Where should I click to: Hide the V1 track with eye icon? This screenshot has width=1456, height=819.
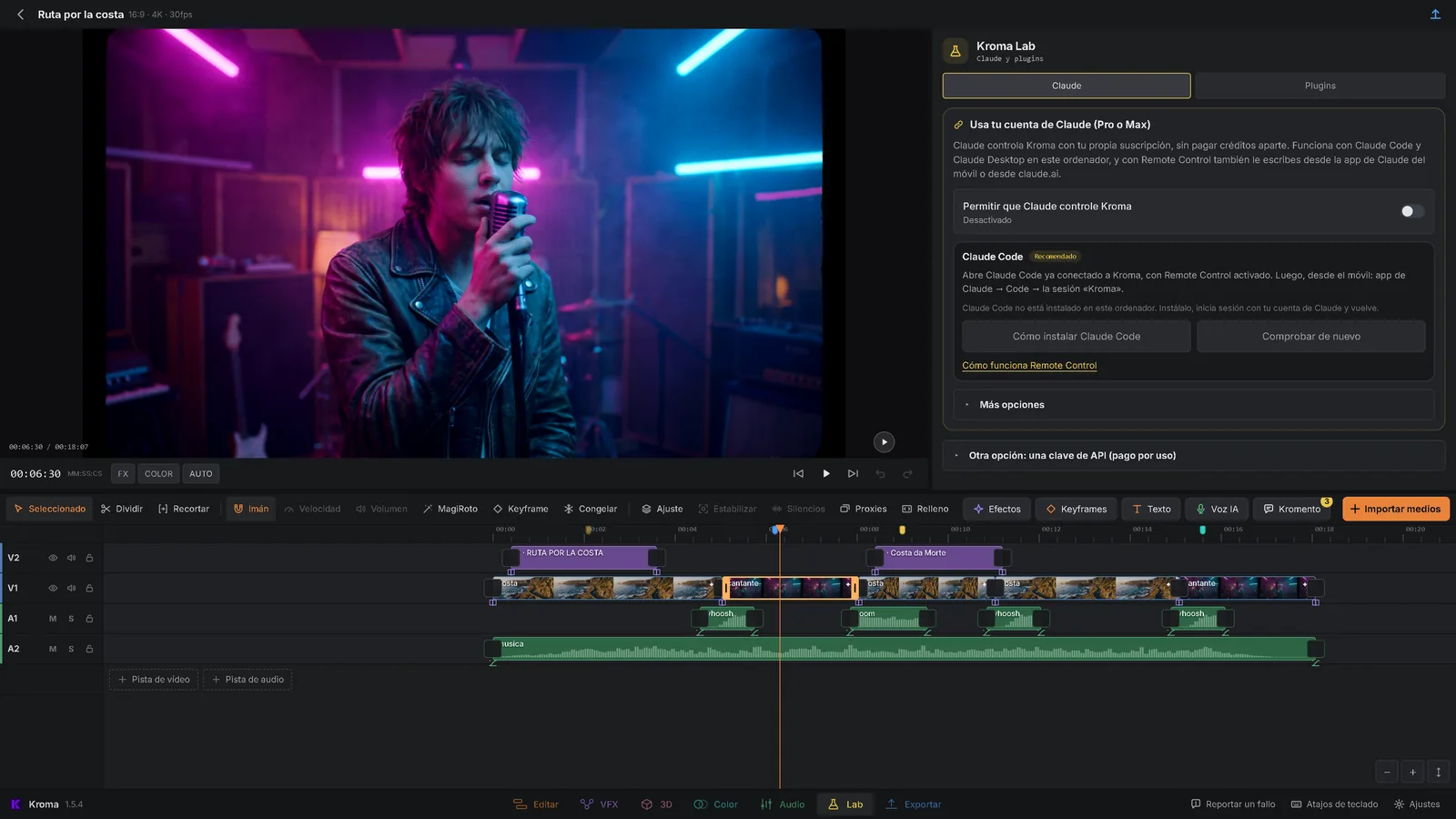53,588
